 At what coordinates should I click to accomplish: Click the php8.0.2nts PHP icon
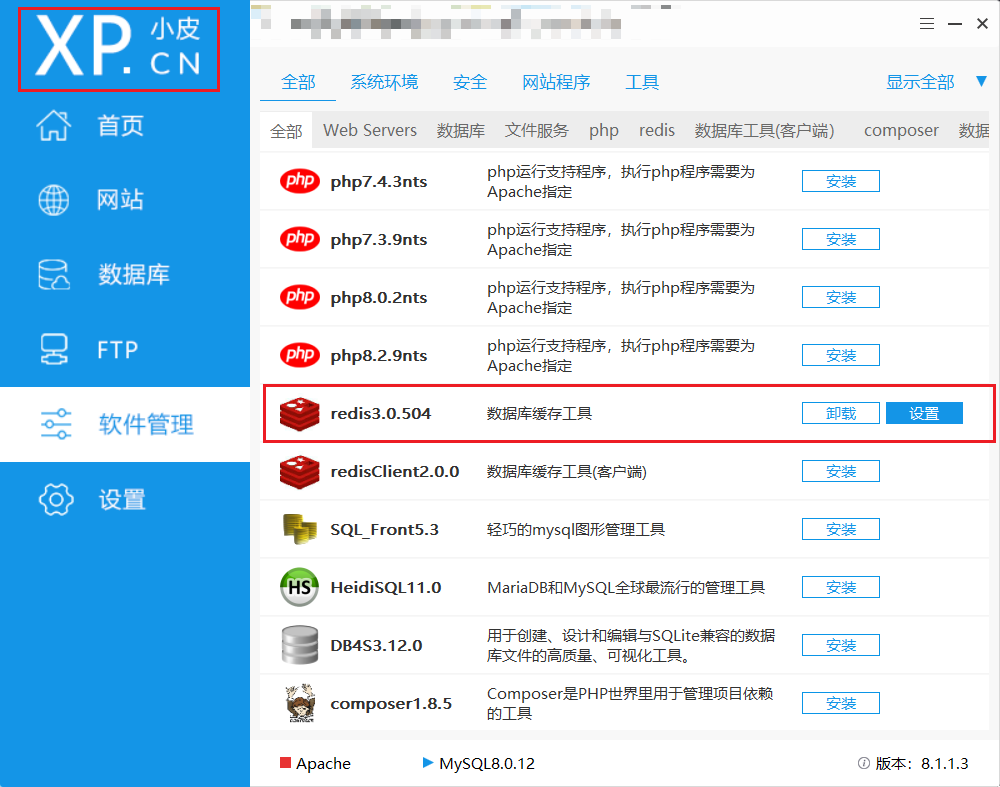pos(300,297)
